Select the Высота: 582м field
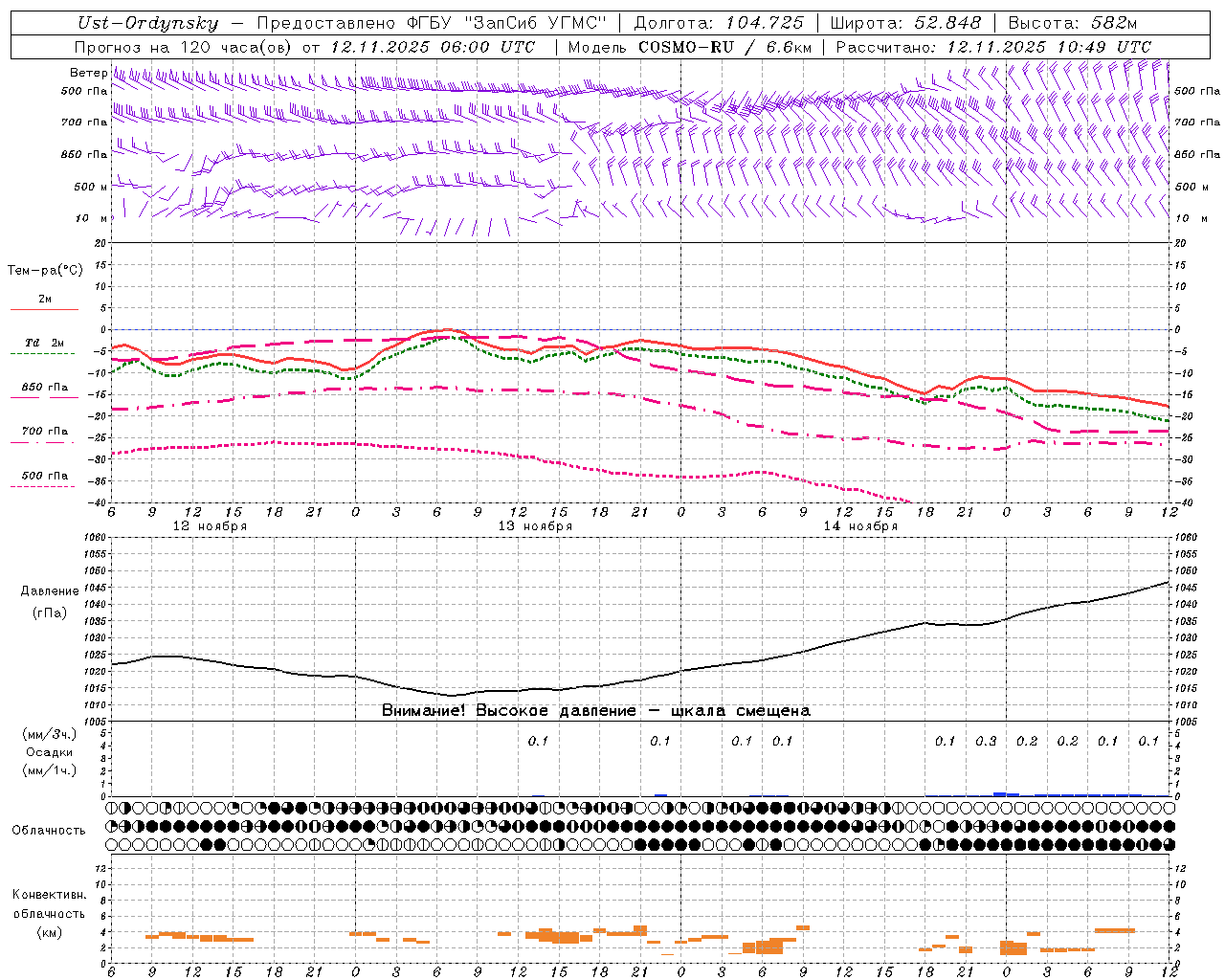The width and height of the screenshot is (1225, 980). (1072, 23)
